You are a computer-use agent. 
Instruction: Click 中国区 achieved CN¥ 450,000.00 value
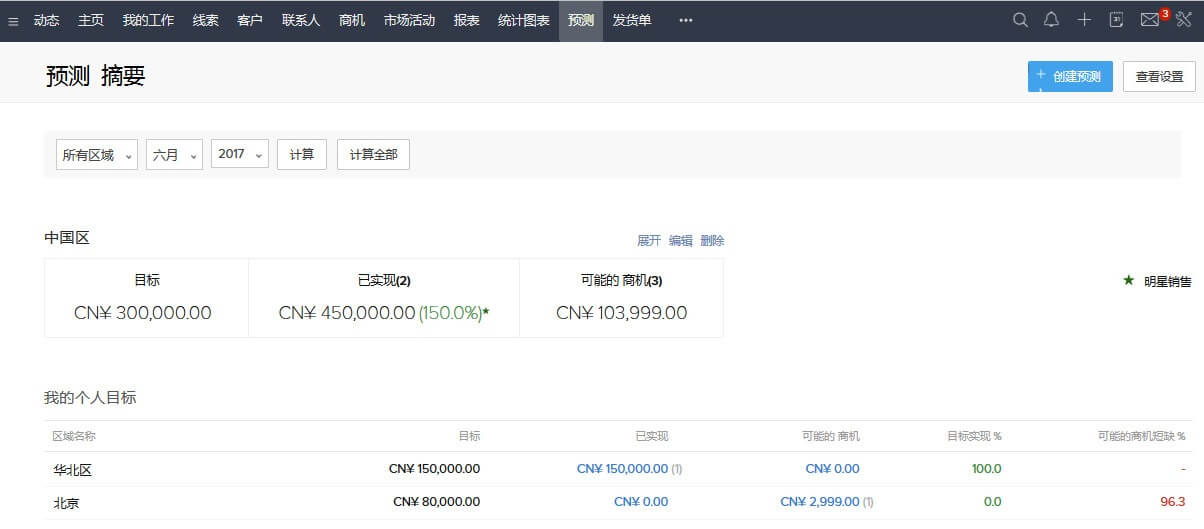pos(347,313)
